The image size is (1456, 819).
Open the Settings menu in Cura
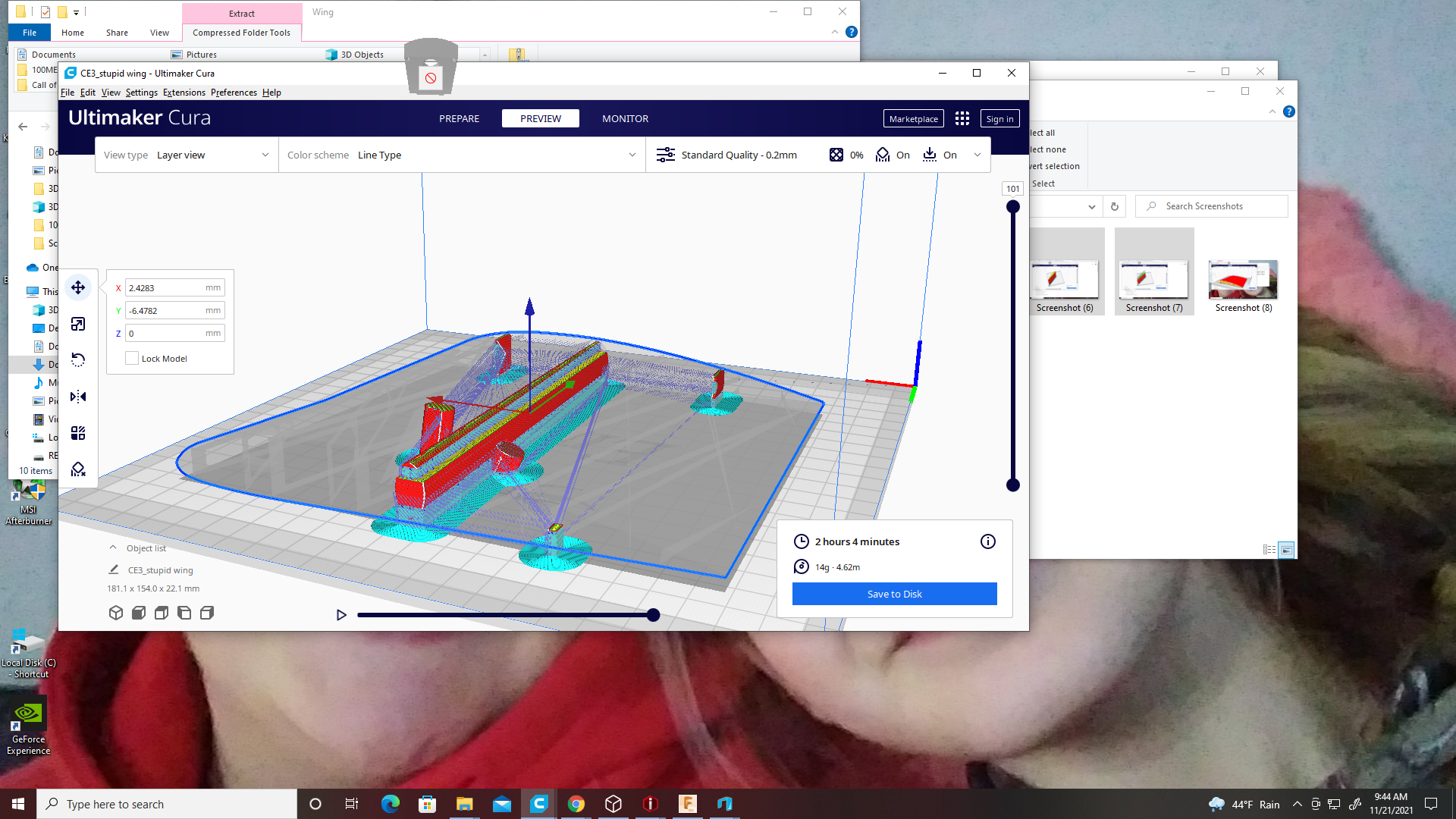142,93
